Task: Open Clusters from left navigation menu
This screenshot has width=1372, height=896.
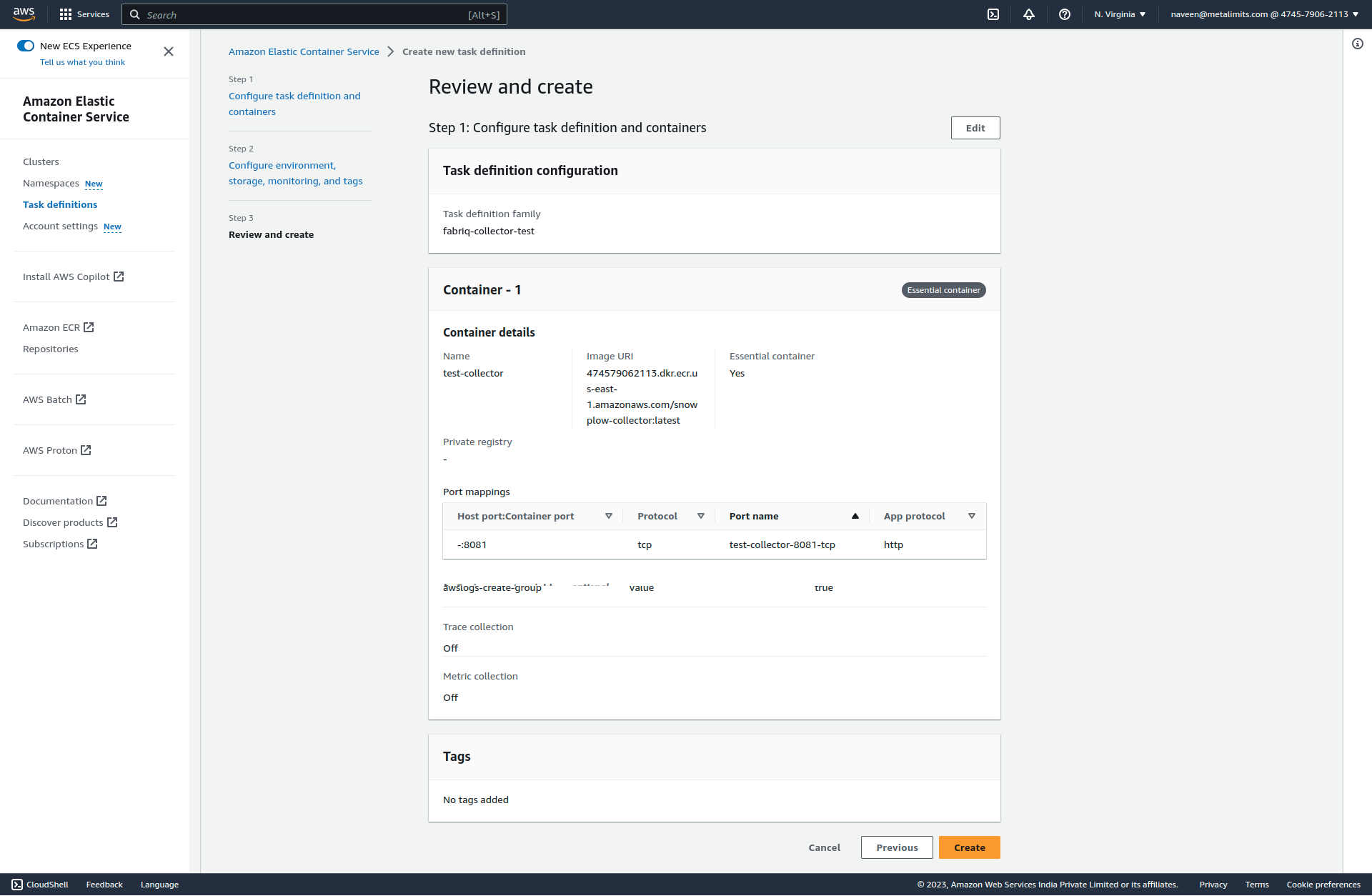Action: pyautogui.click(x=41, y=161)
